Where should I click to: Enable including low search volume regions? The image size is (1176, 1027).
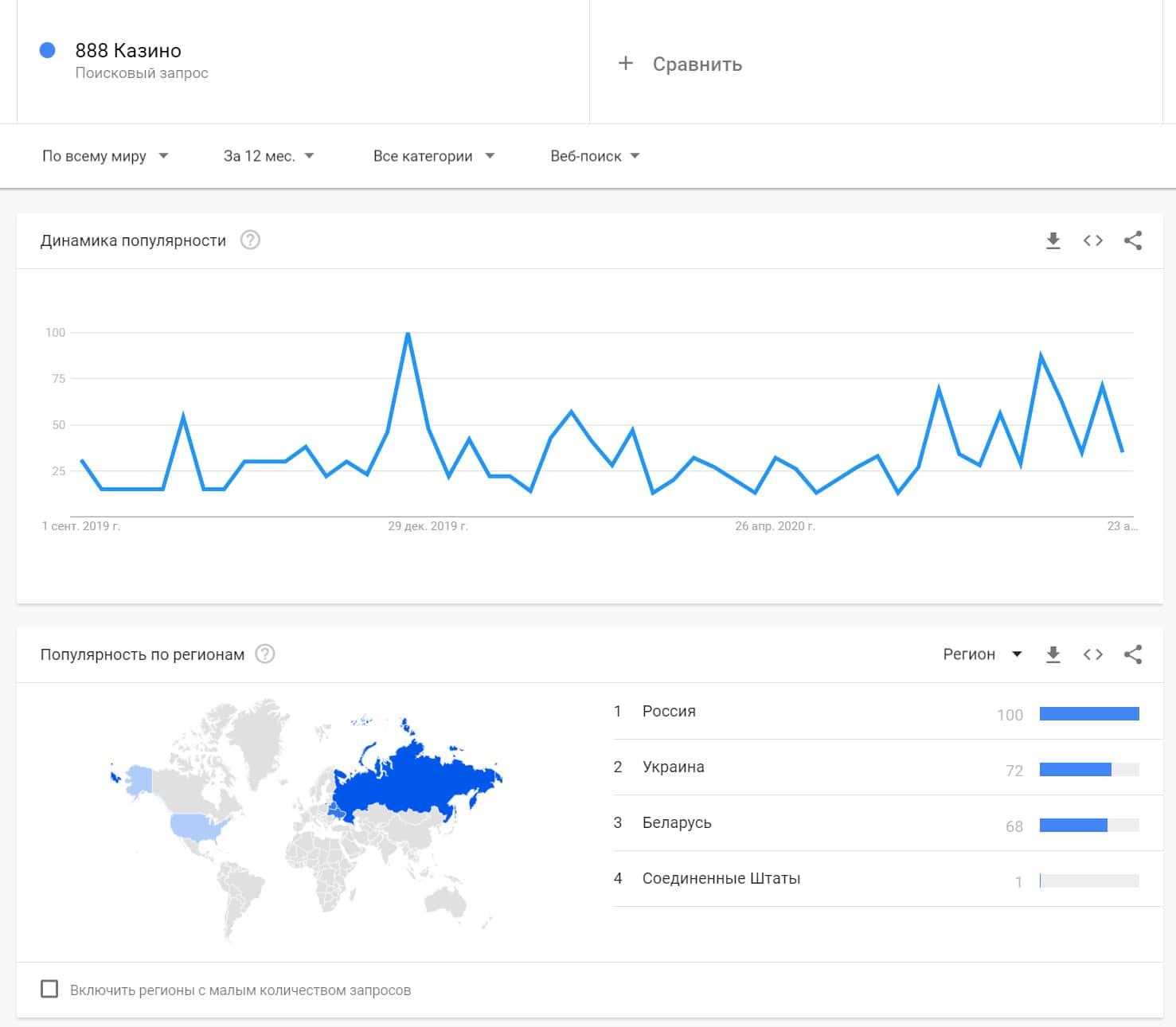pos(49,990)
